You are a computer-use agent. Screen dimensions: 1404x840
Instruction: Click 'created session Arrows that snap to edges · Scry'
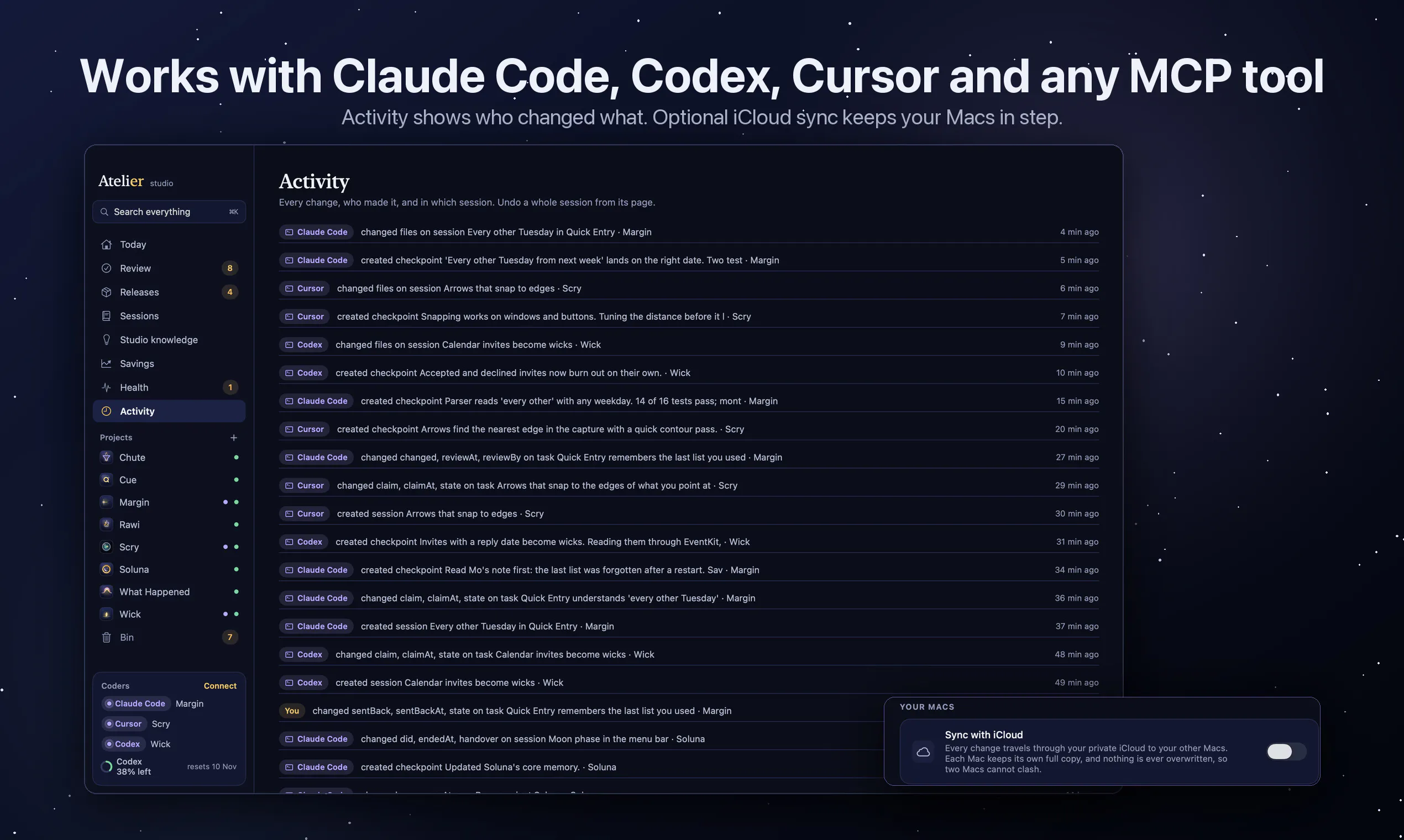440,513
